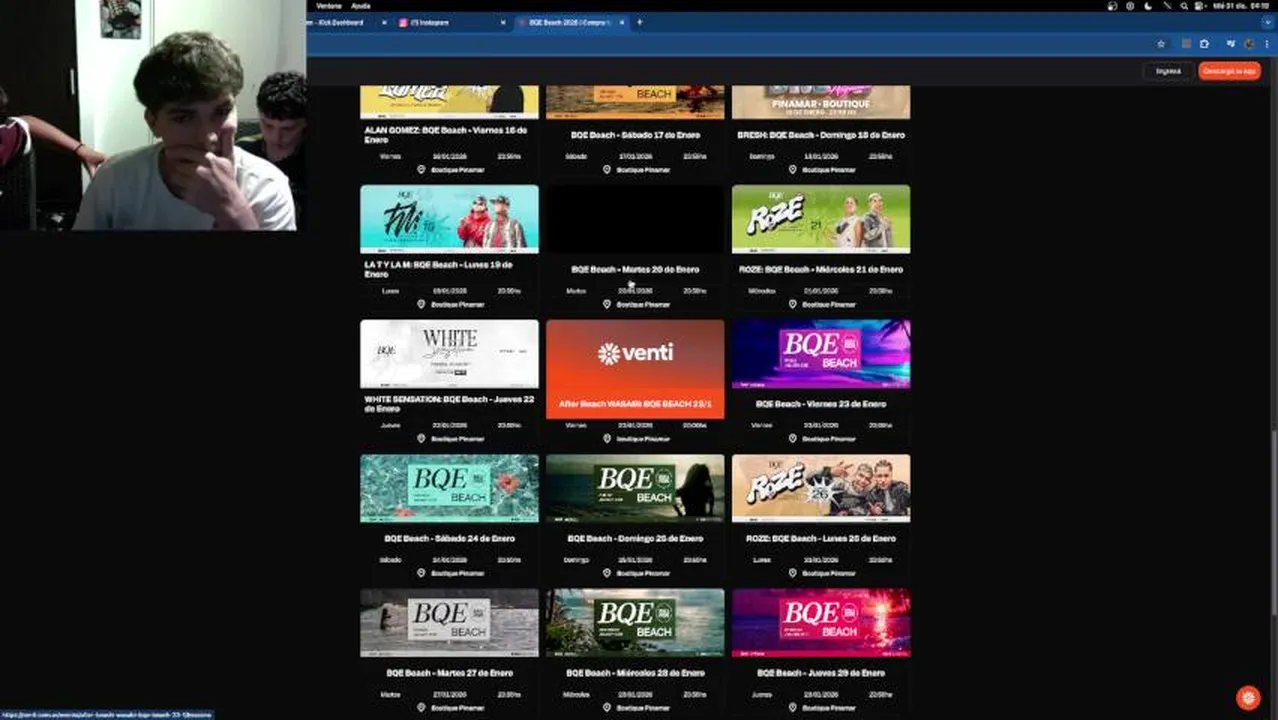Bookmark page with the star icon

(1161, 44)
